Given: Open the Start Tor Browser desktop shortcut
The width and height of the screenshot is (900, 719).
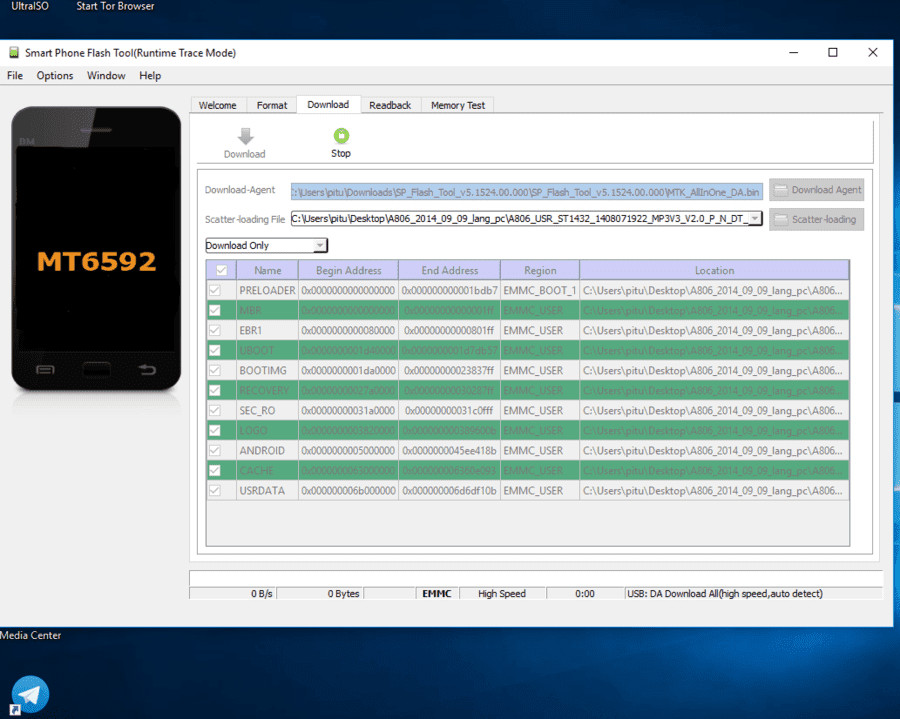Looking at the screenshot, I should [115, 6].
